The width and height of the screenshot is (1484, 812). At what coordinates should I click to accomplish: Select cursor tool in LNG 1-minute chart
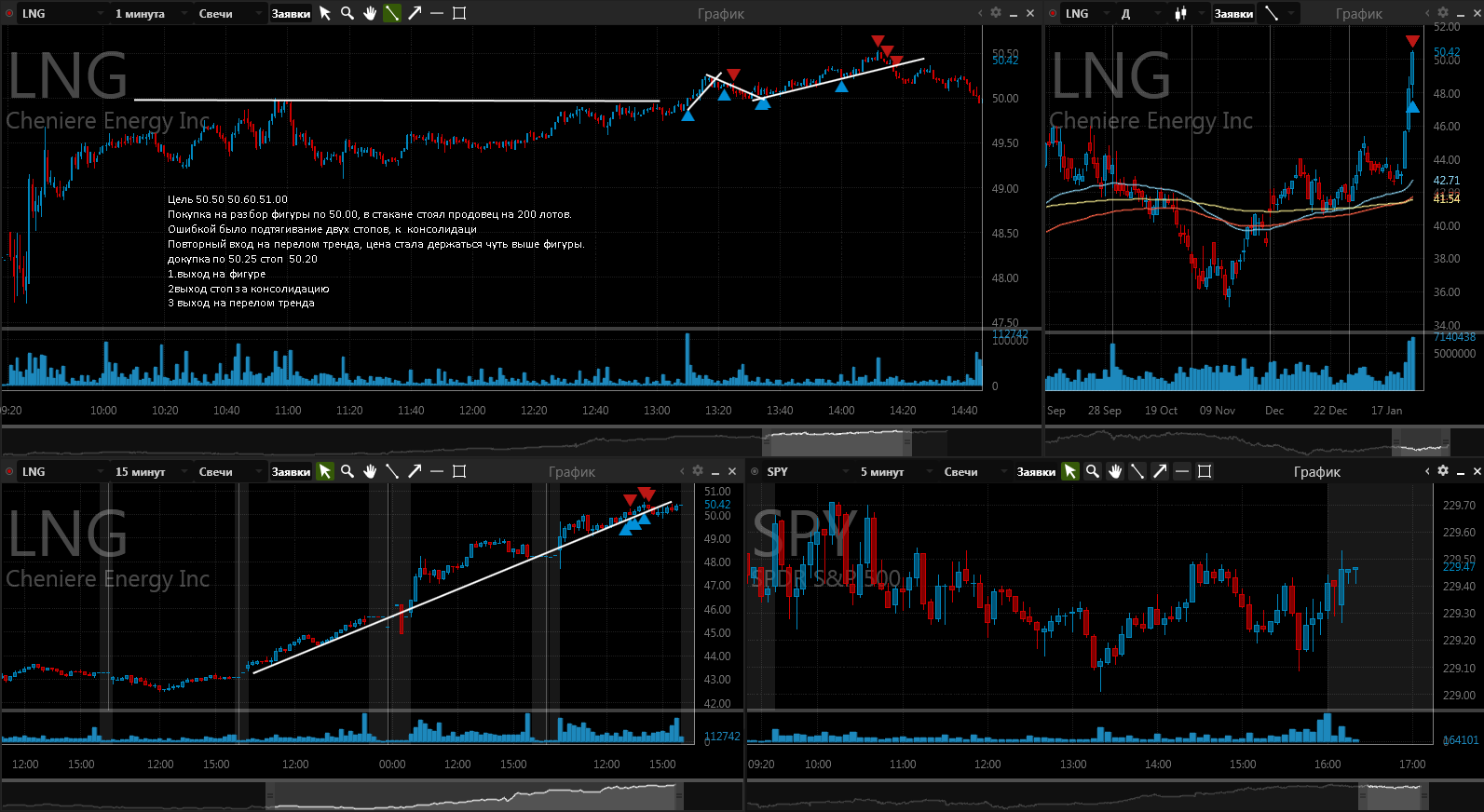tap(325, 13)
